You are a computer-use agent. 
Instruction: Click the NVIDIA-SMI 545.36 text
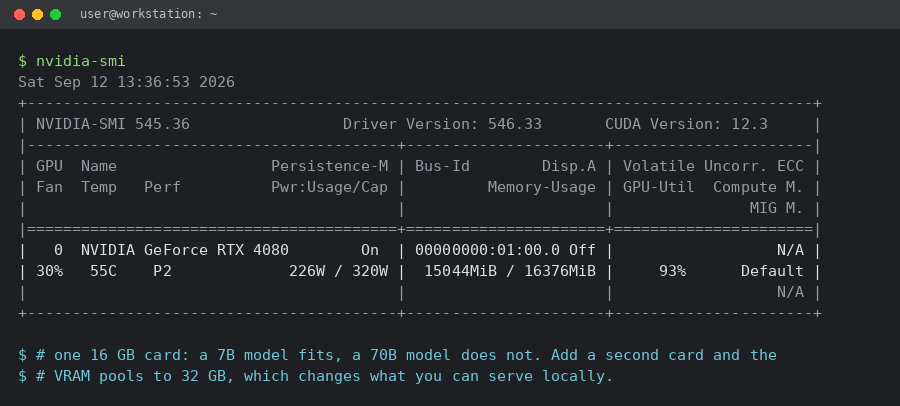(112, 124)
